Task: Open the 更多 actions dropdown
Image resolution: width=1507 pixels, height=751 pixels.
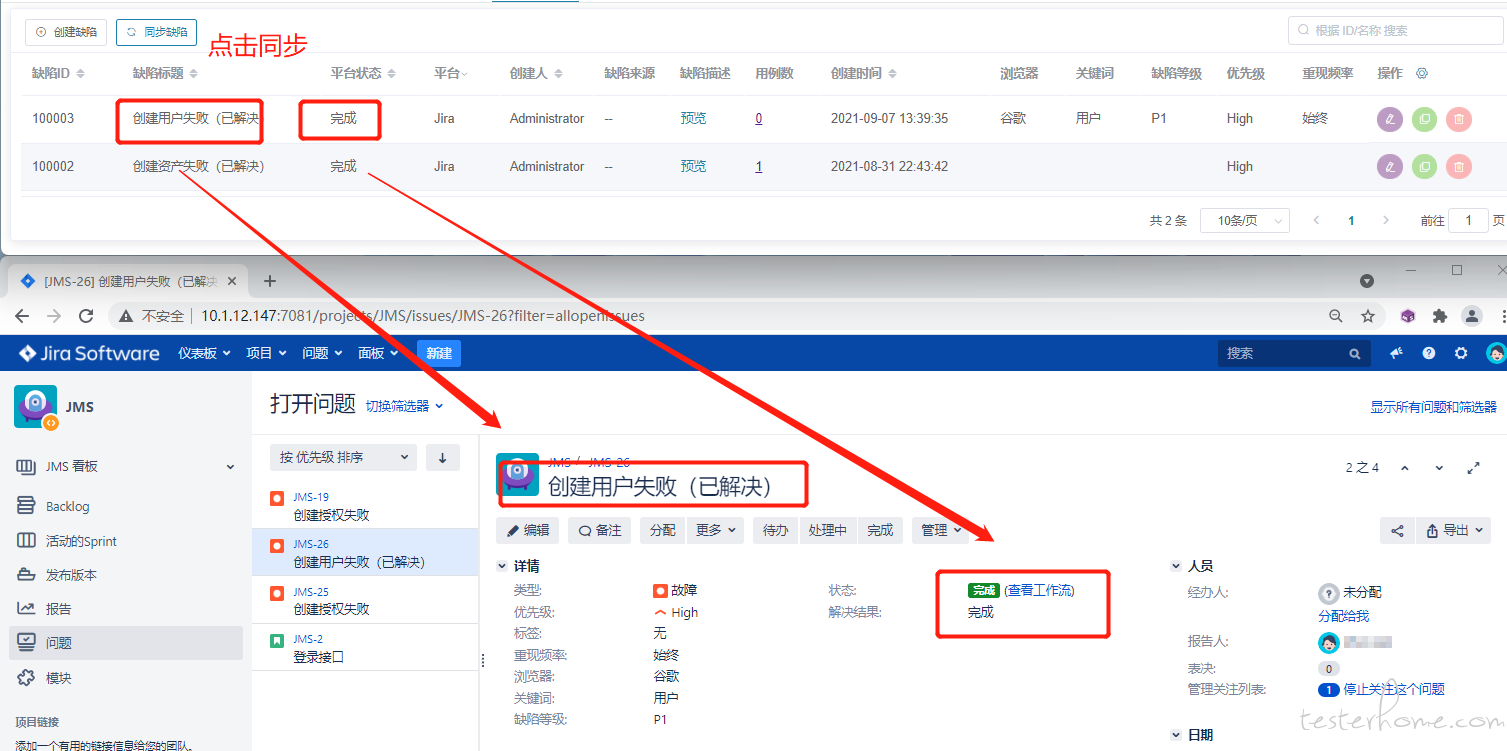Action: coord(715,530)
